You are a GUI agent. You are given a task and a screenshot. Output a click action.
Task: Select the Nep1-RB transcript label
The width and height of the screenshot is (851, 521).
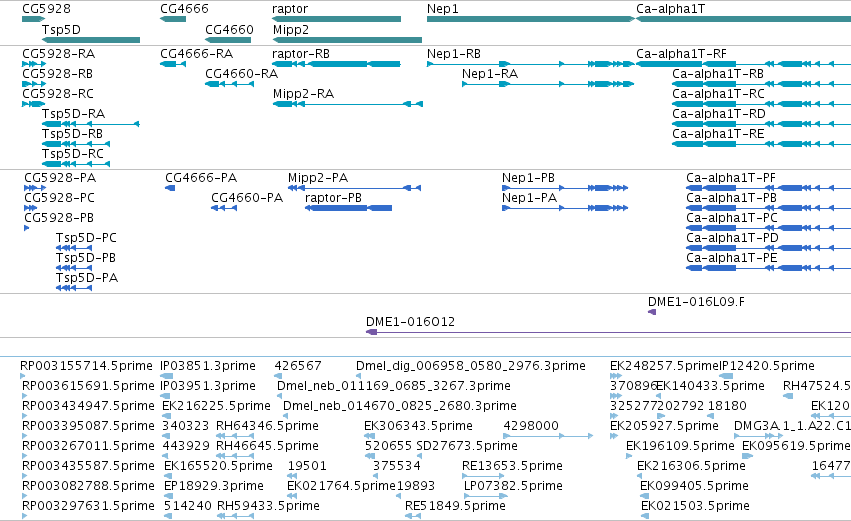pyautogui.click(x=454, y=54)
